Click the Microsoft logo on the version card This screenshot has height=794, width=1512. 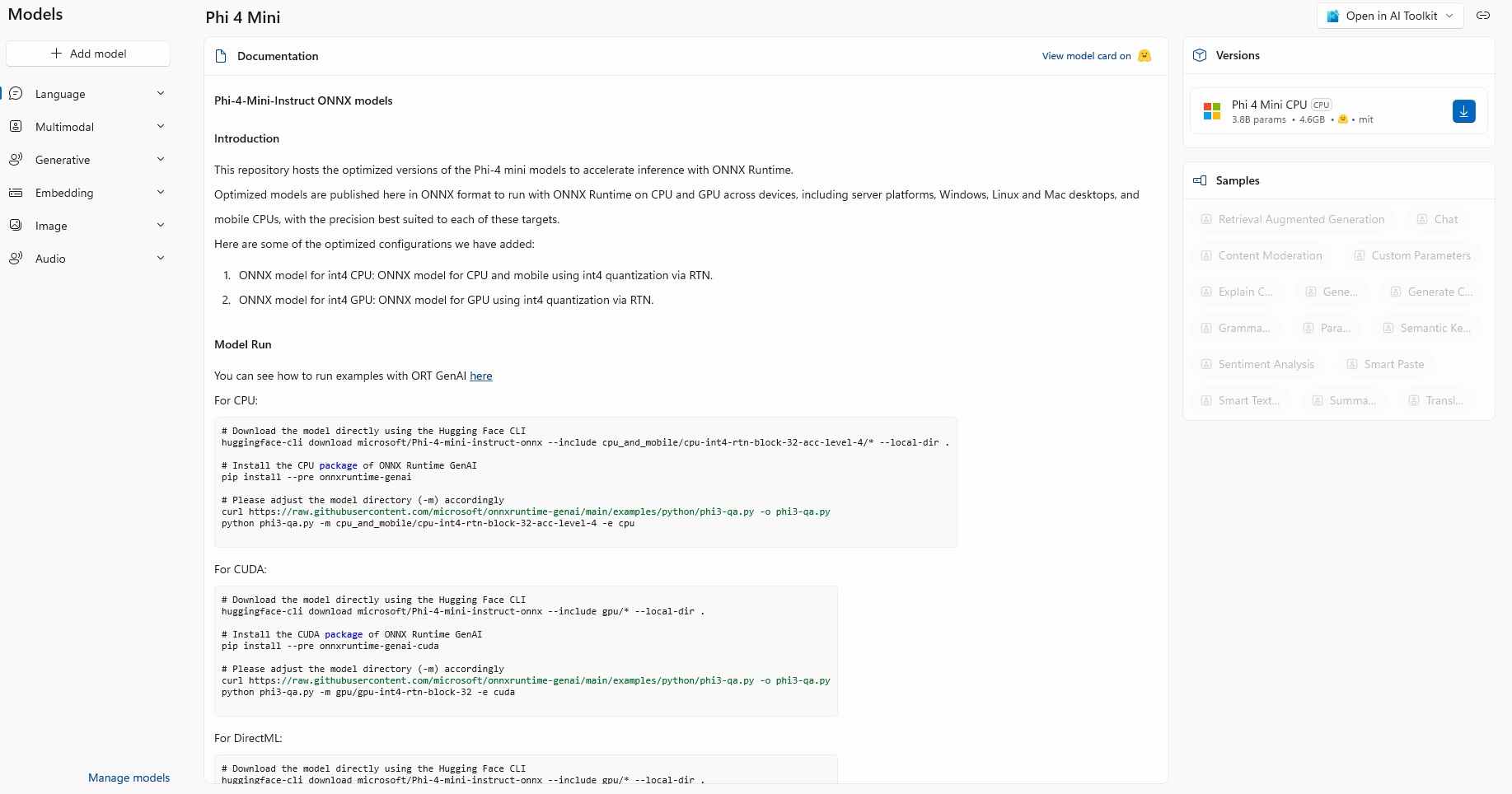(x=1212, y=111)
